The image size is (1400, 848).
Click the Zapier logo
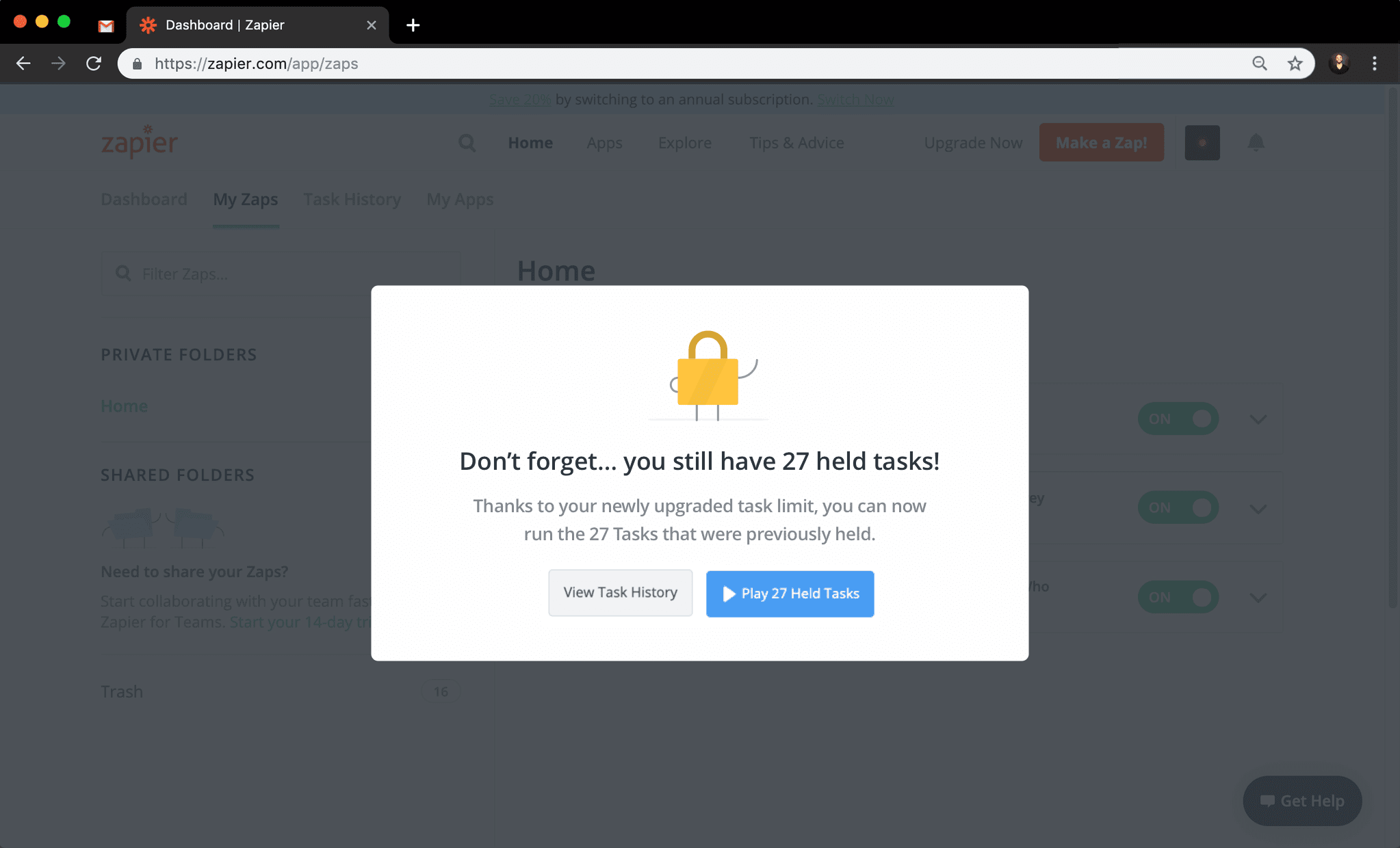coord(140,141)
